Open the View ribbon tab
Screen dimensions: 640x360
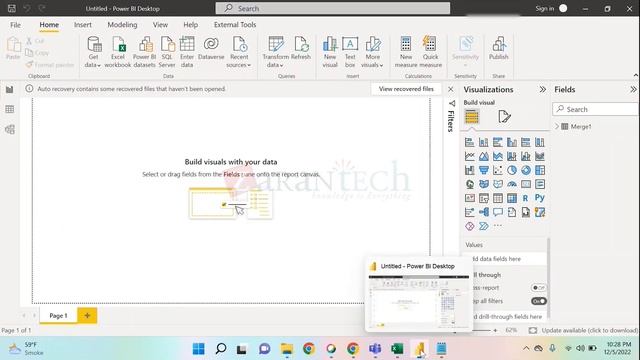click(160, 25)
